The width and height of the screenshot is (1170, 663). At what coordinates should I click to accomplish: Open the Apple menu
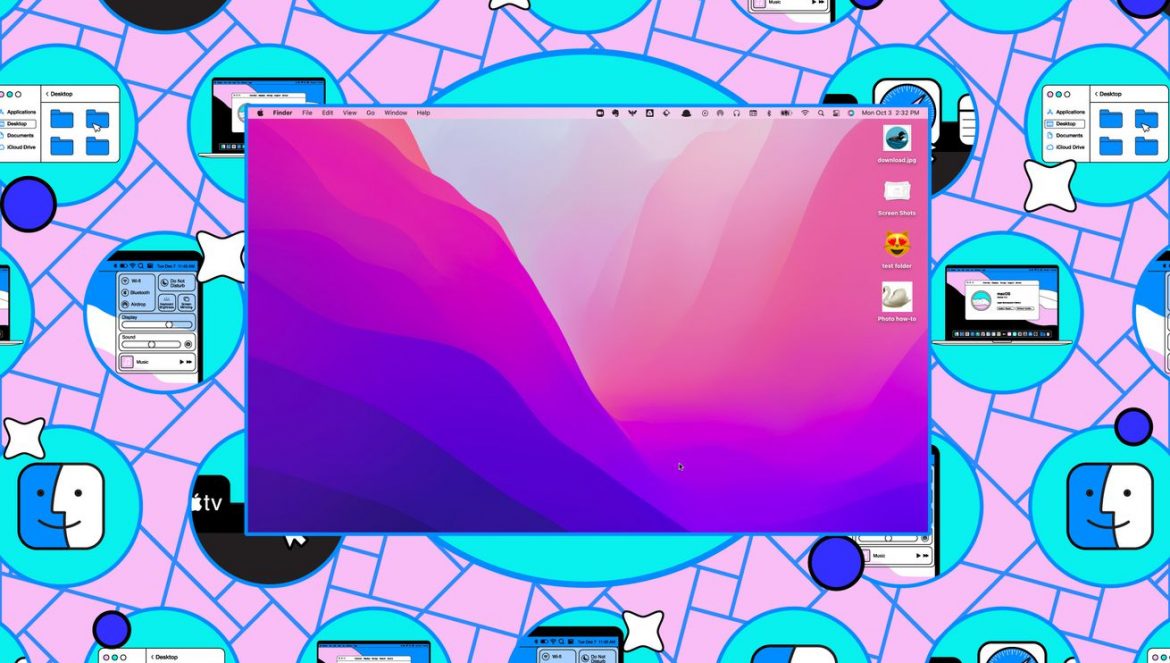260,113
